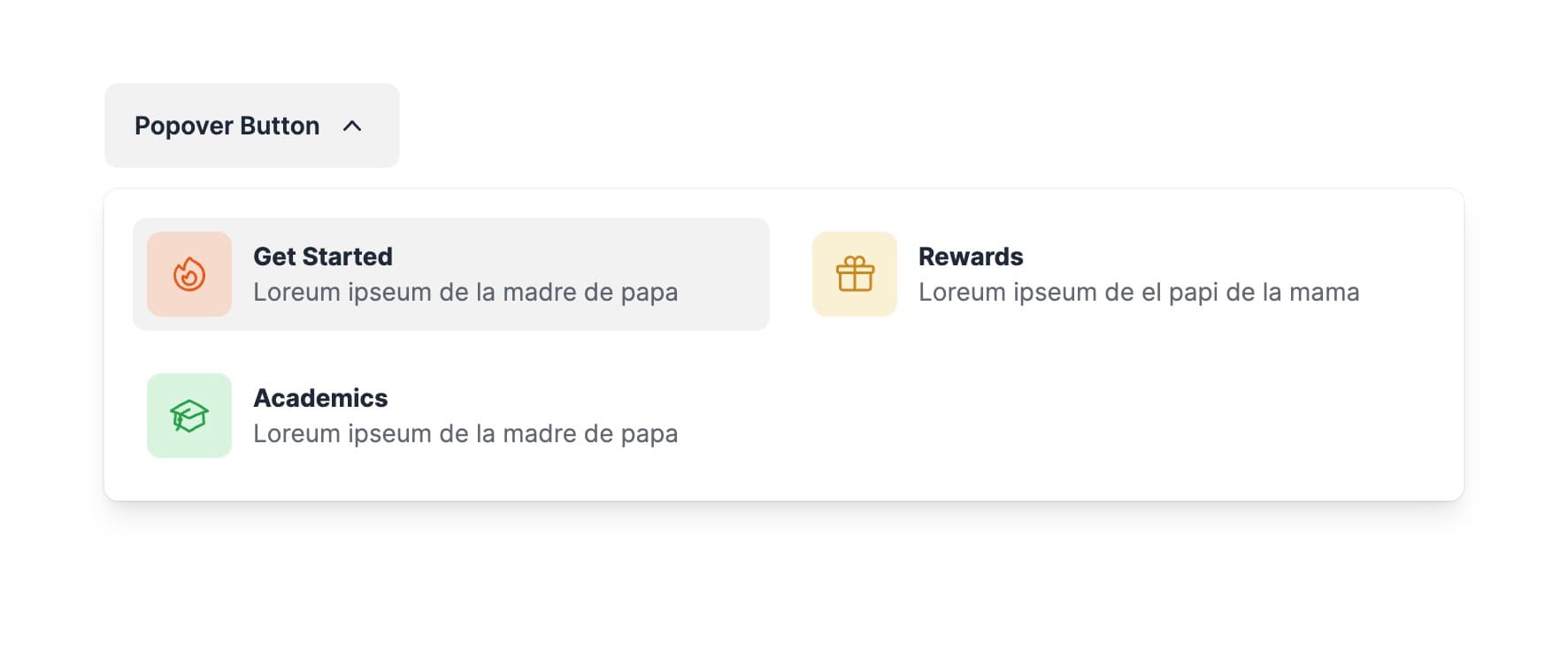Viewport: 1568px width, 658px height.
Task: Select the "Rewards" menu title
Action: (971, 256)
